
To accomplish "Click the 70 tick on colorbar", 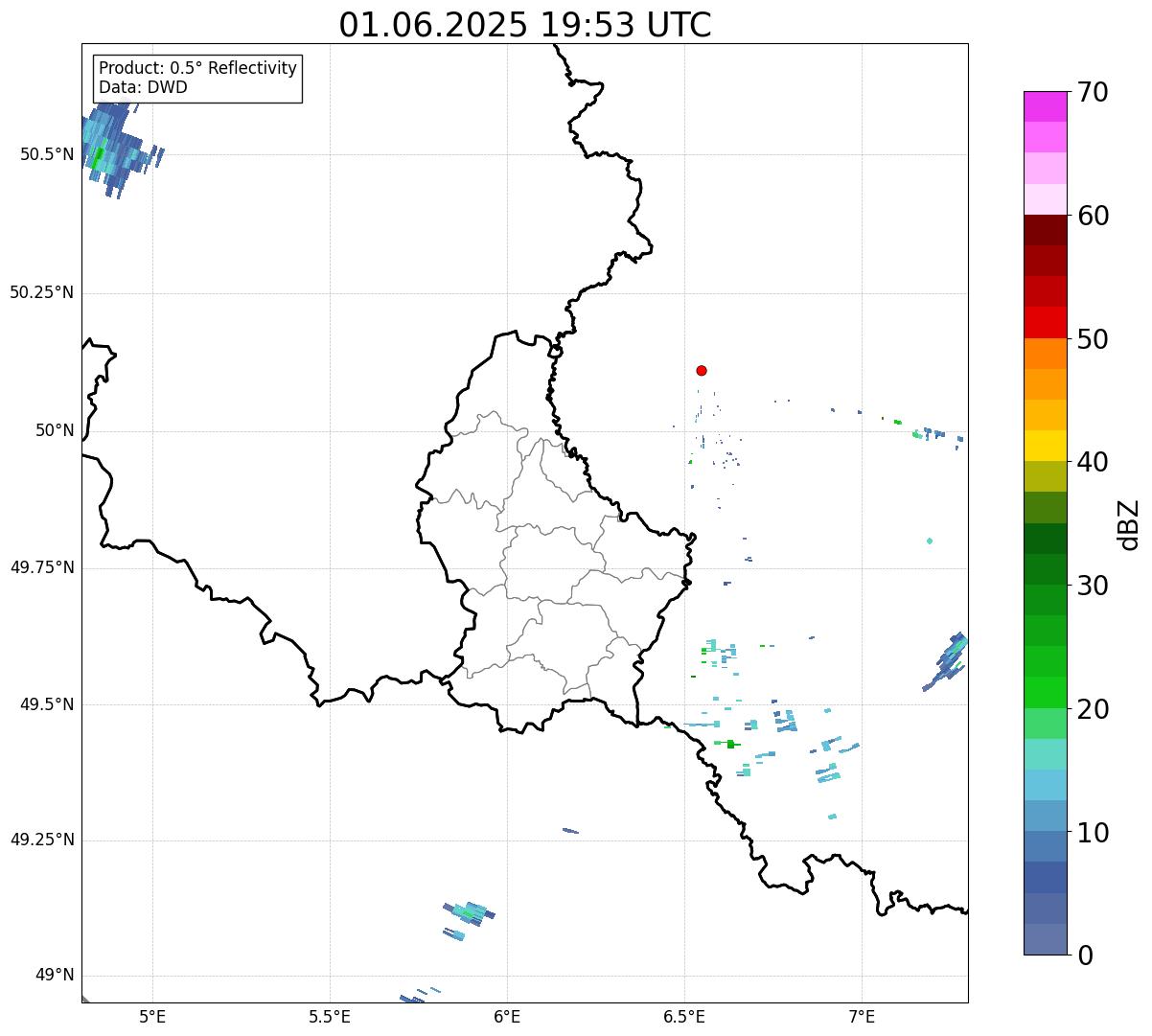I will (x=1093, y=92).
